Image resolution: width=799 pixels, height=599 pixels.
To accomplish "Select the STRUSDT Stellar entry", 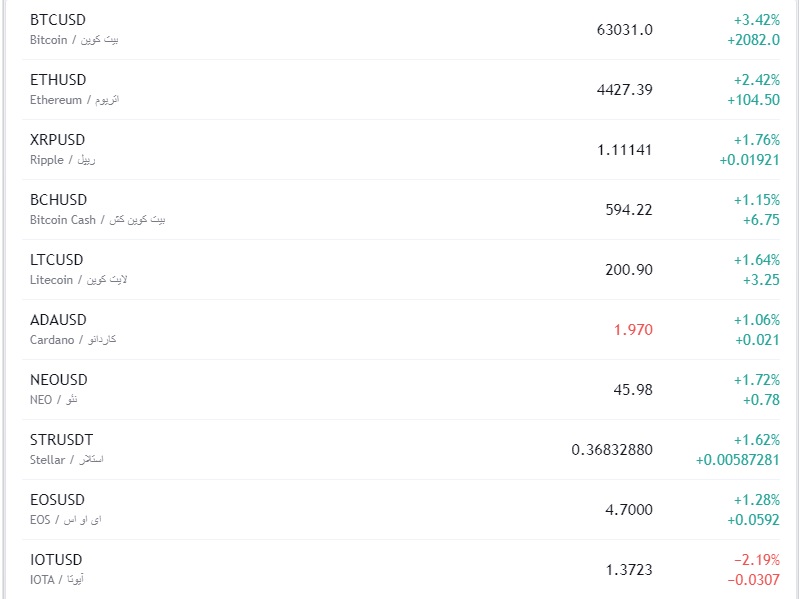I will (61, 440).
